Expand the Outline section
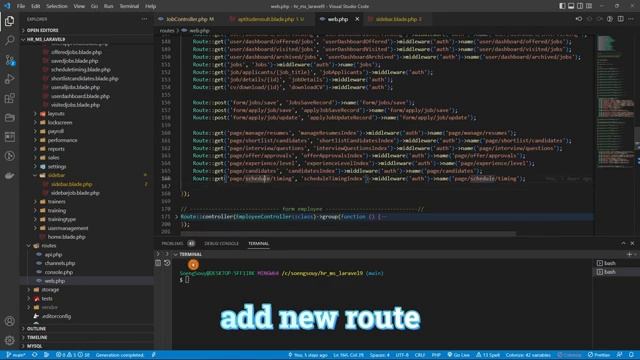This screenshot has height=360, width=640. 36,329
